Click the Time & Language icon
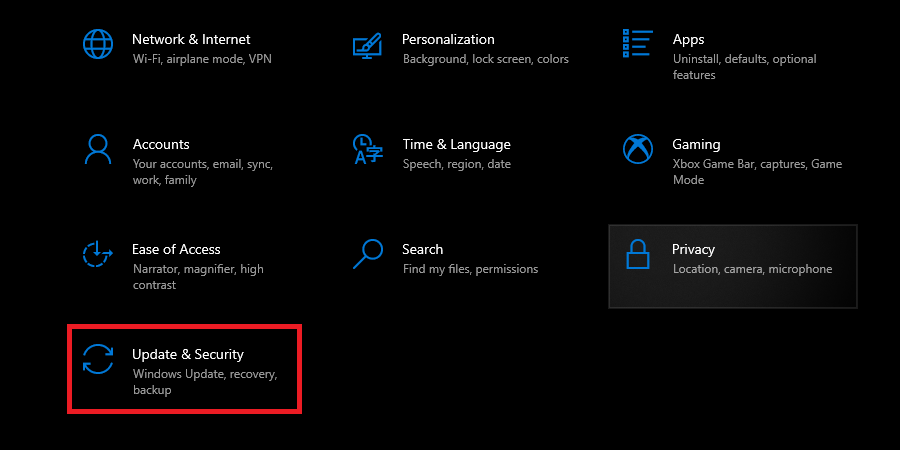900x450 pixels. (367, 149)
